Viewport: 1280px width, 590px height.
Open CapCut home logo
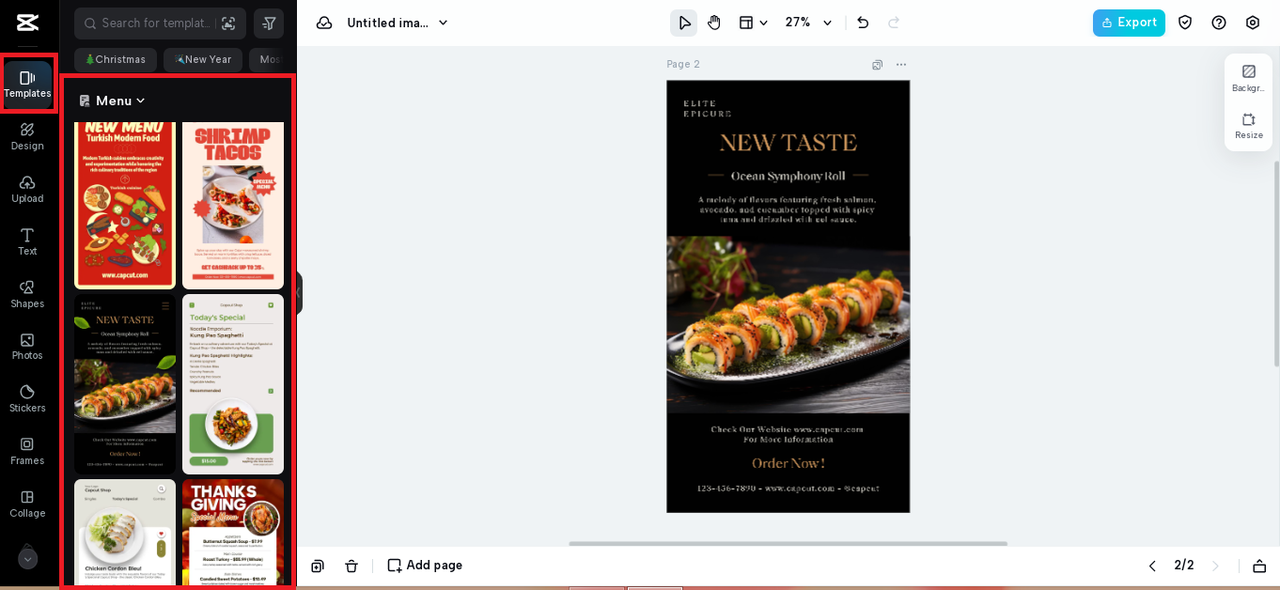click(27, 22)
